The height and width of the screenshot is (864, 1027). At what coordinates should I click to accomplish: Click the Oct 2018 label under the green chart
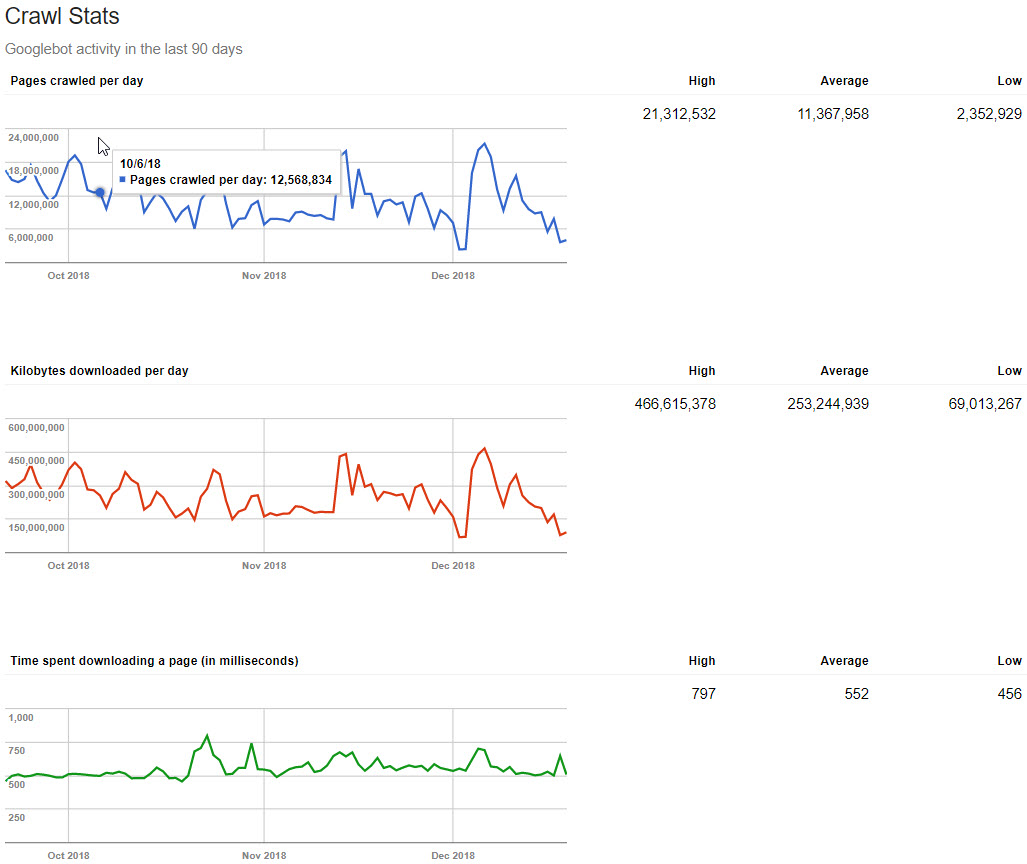[68, 855]
